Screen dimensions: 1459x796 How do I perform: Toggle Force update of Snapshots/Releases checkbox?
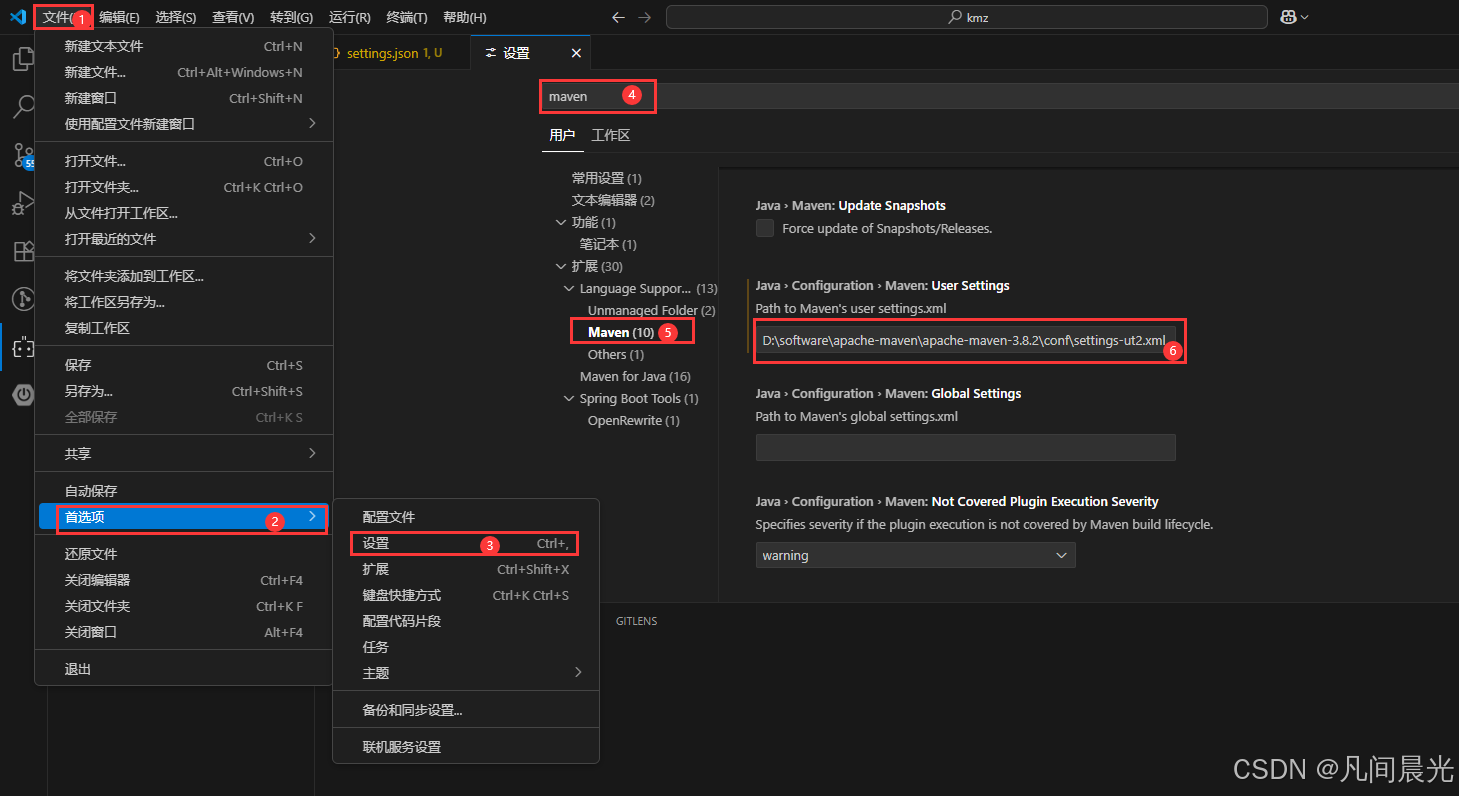(x=765, y=228)
